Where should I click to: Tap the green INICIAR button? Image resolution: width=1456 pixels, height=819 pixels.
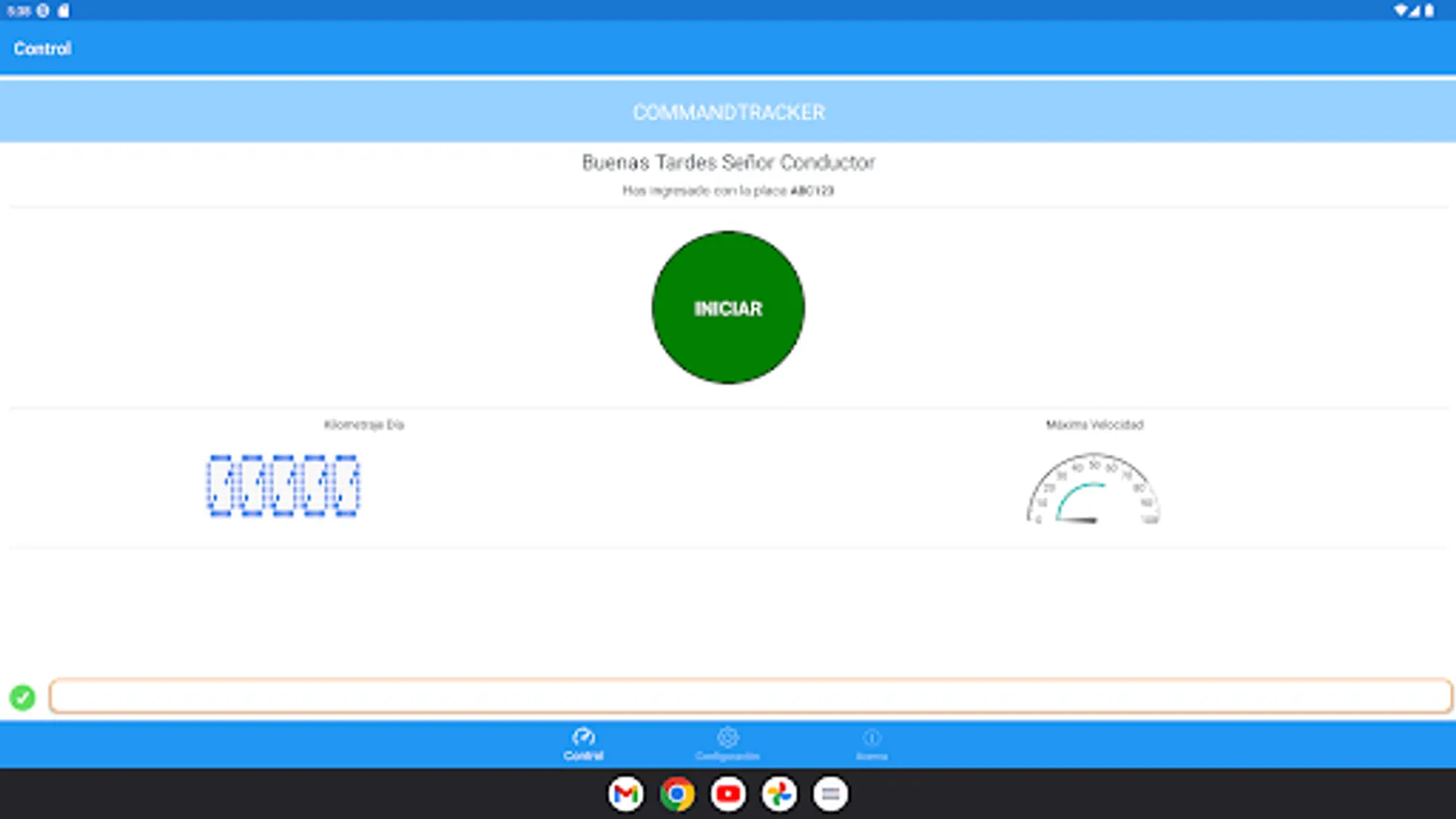tap(728, 308)
